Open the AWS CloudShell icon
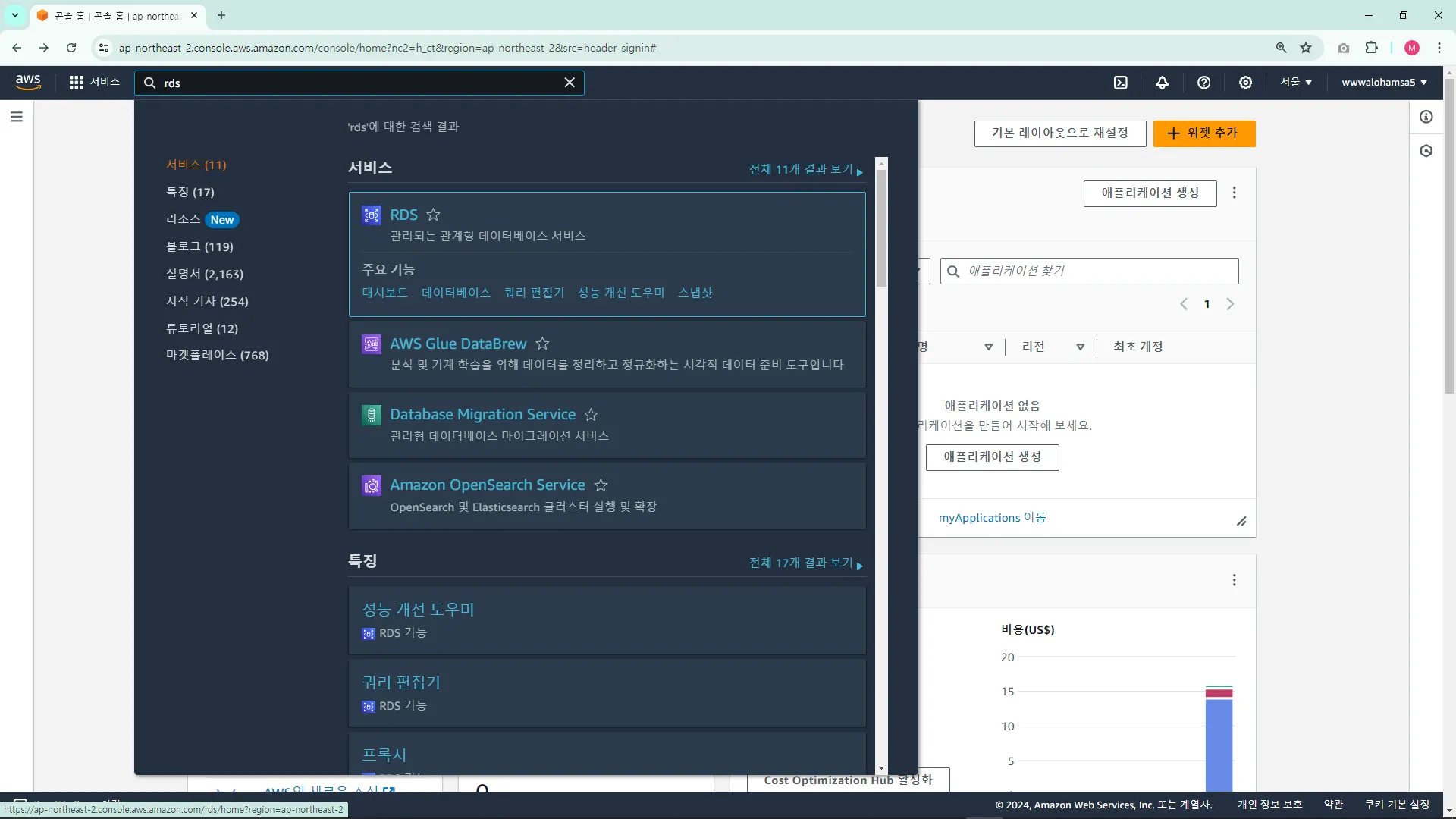Screen dimensions: 1456x819 pos(1120,83)
